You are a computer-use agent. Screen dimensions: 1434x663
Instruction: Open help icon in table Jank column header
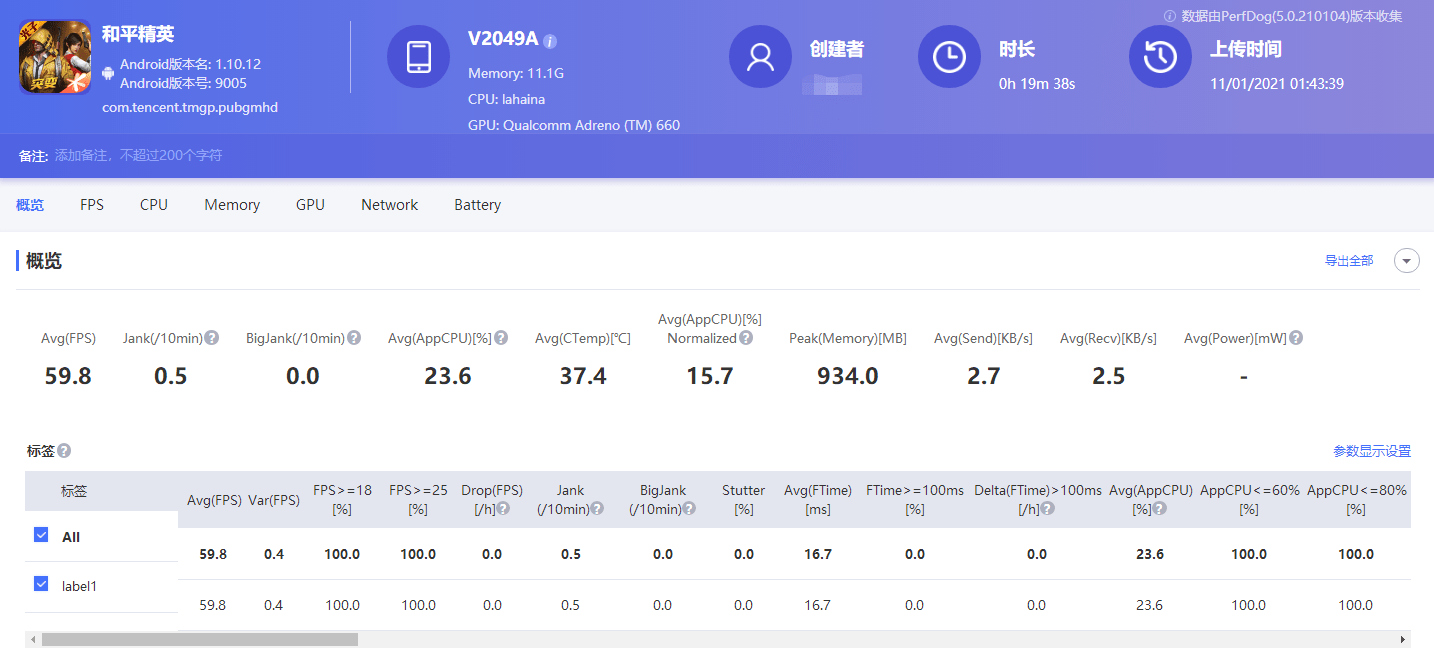coord(597,508)
